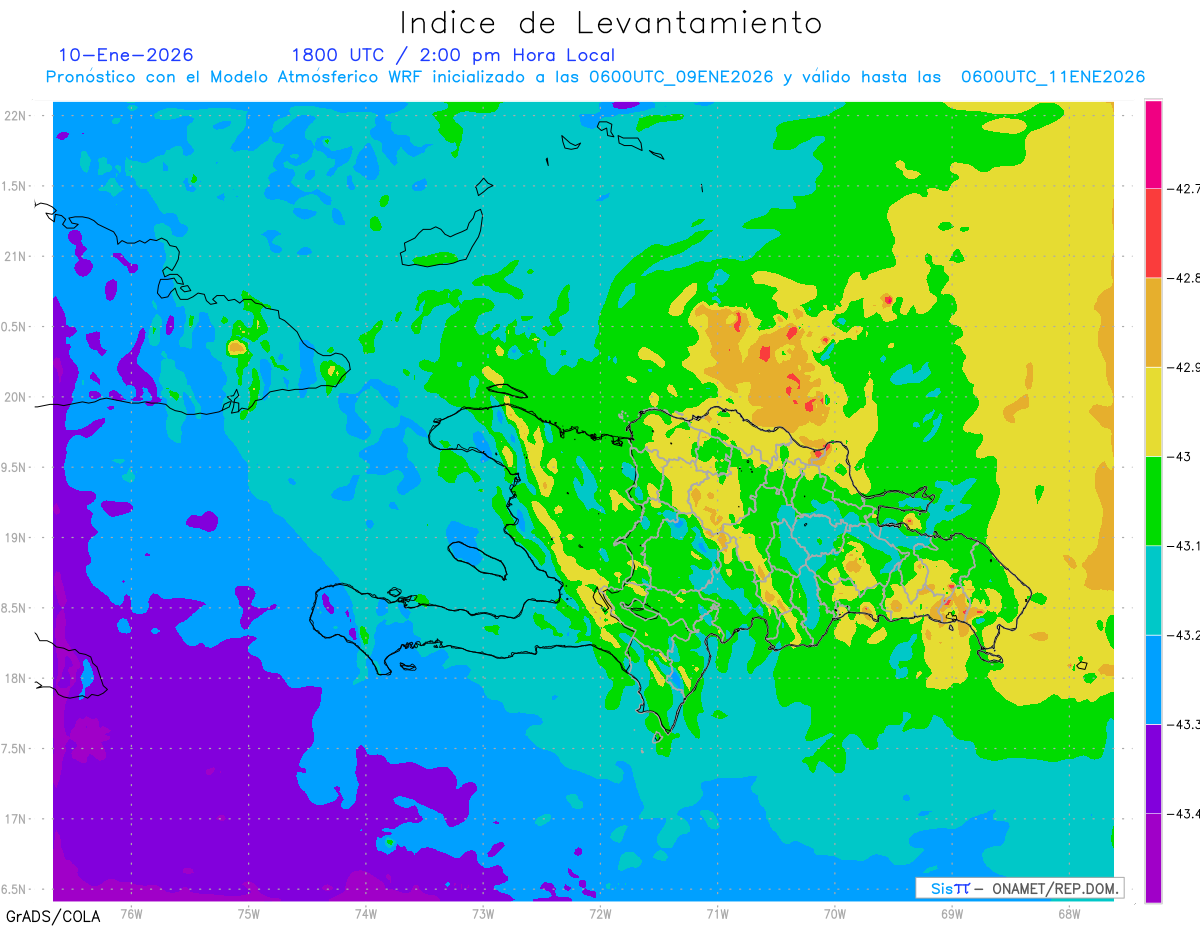This screenshot has height=927, width=1200.
Task: Select the '17N' latitude label
Action: click(x=16, y=819)
